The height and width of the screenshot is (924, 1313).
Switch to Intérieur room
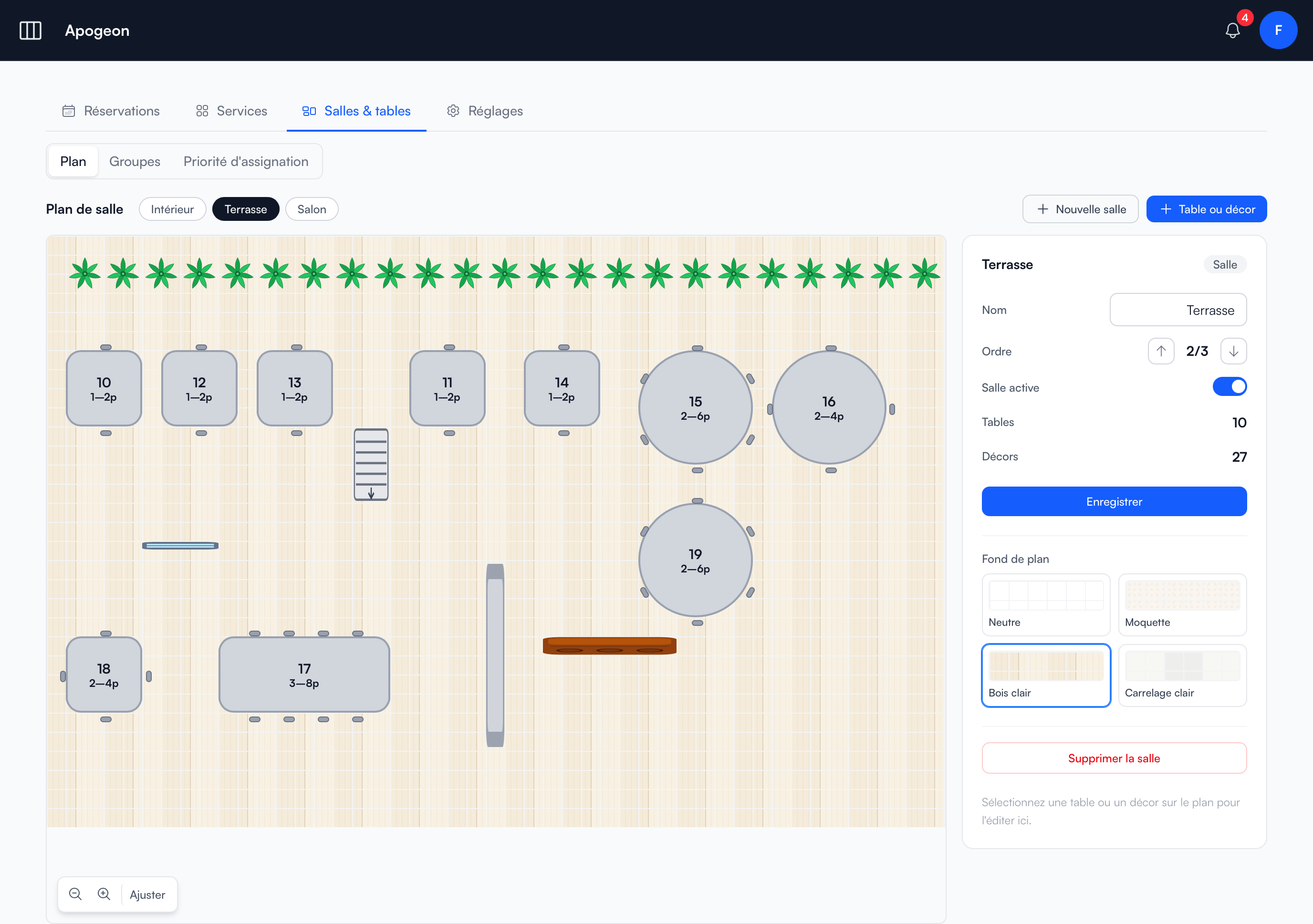coord(172,209)
